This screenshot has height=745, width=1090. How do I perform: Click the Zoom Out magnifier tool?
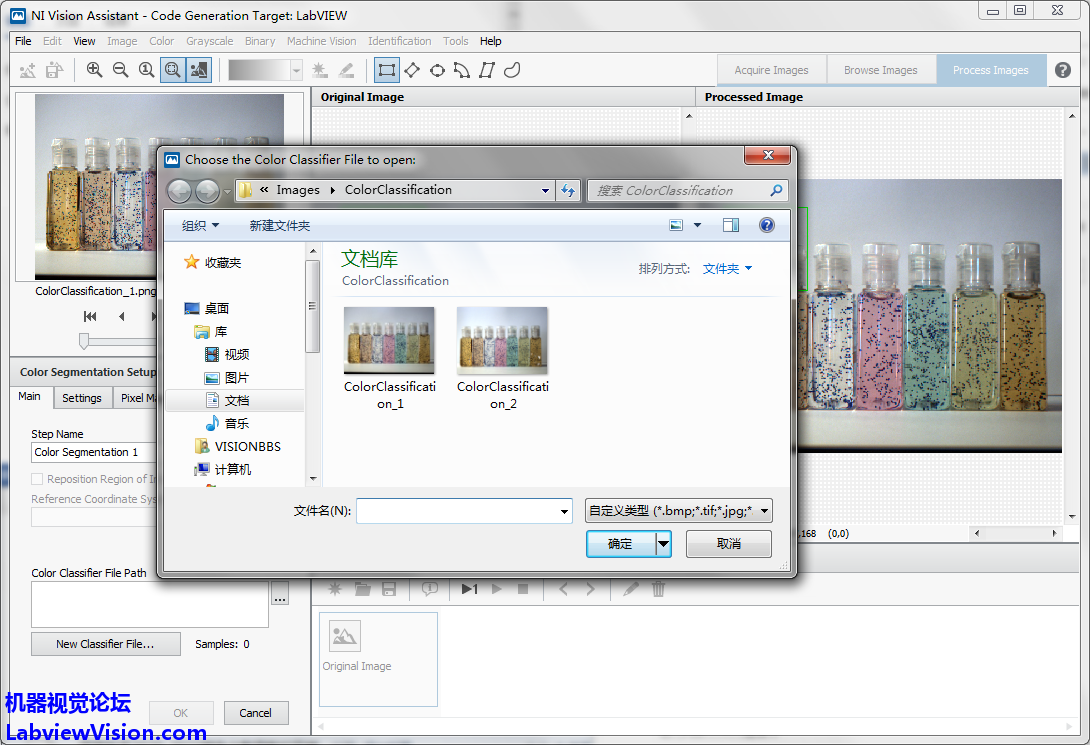[120, 70]
